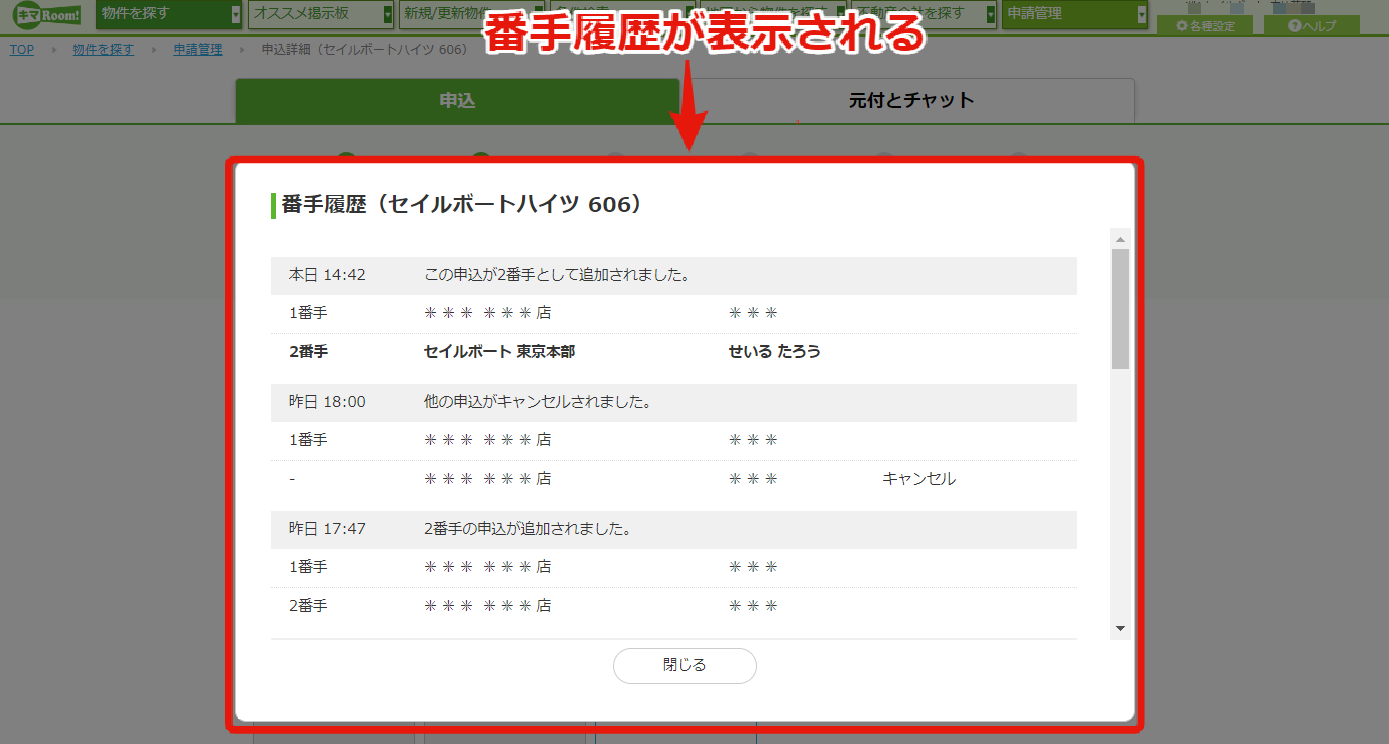Screen dimensions: 1389x744
Task: Switch to the 申込 tab
Action: click(x=457, y=101)
